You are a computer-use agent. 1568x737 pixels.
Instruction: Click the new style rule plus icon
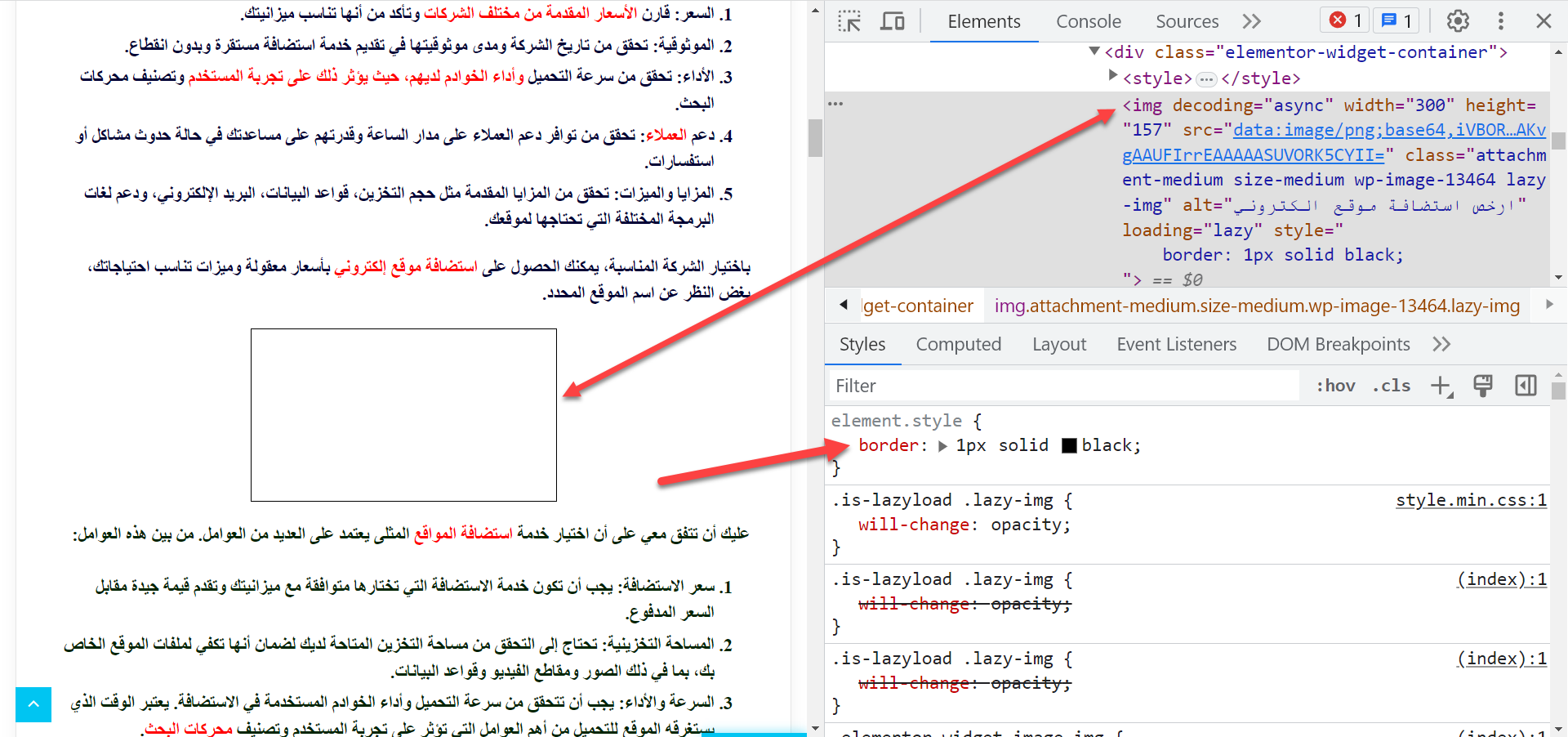coord(1441,386)
